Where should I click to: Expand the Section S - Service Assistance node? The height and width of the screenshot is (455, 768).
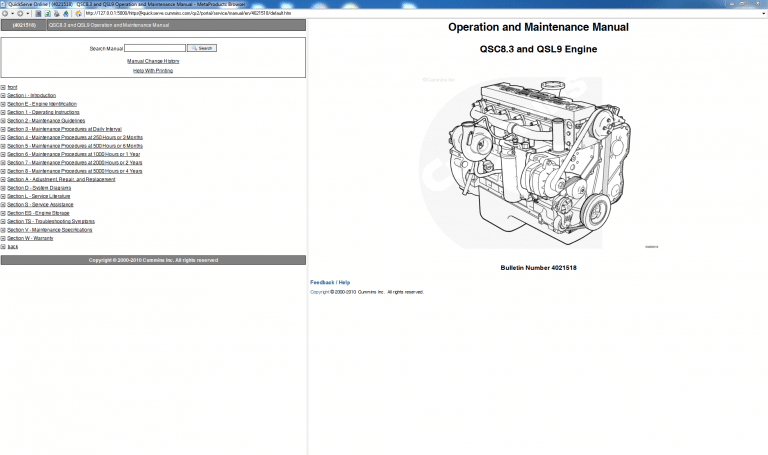3,205
